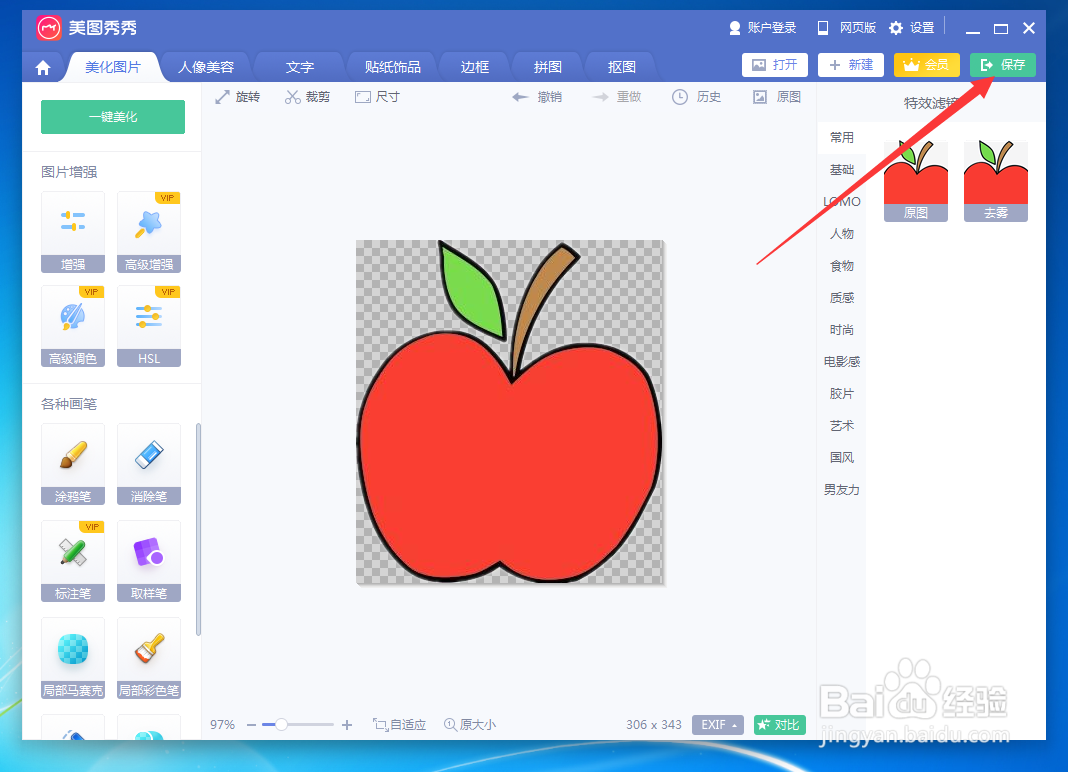This screenshot has height=772, width=1068.
Task: Switch to the 贴纸饰品 stickers tab
Action: tap(390, 66)
